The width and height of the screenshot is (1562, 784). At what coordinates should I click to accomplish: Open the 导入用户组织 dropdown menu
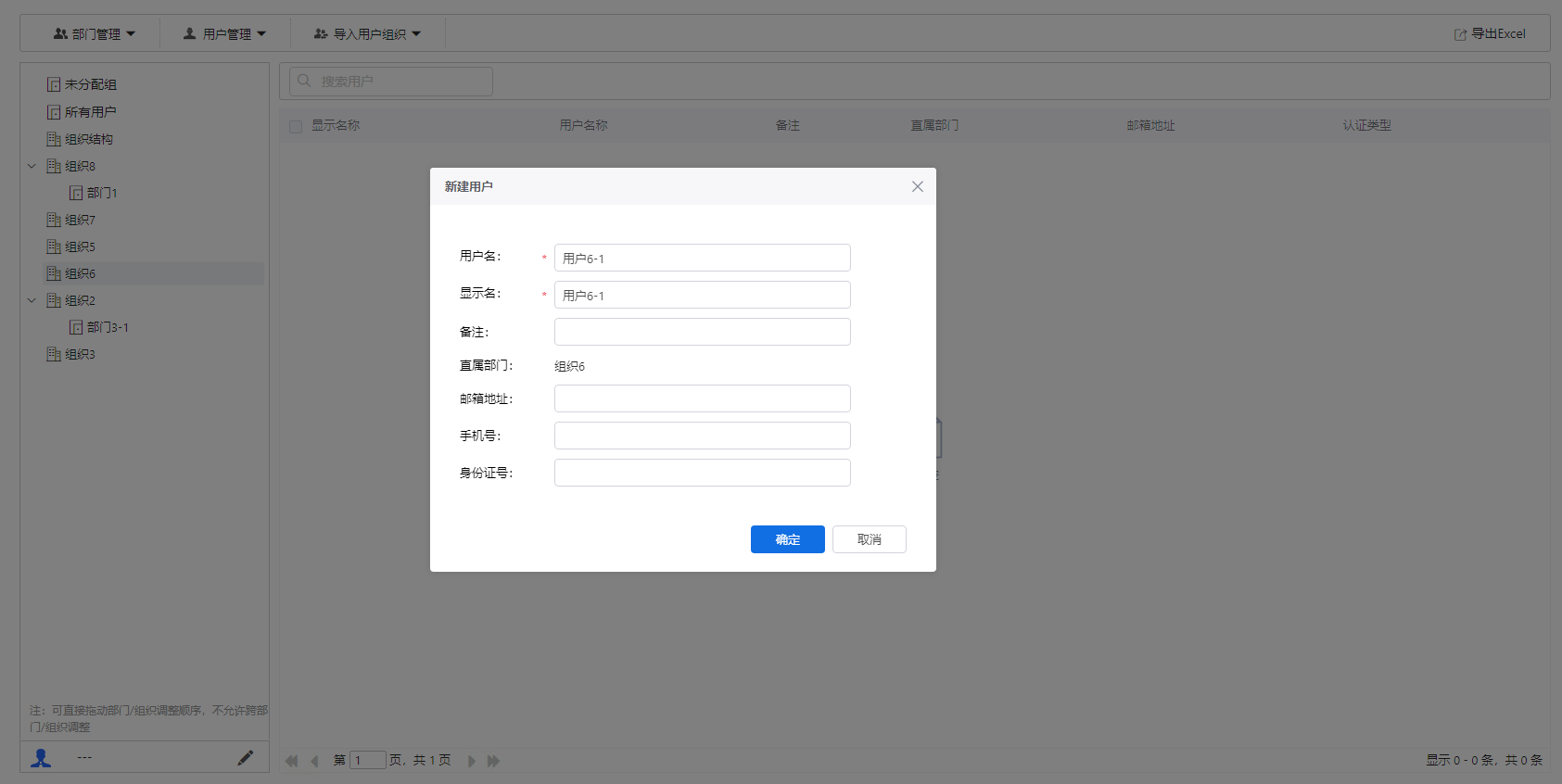(367, 33)
